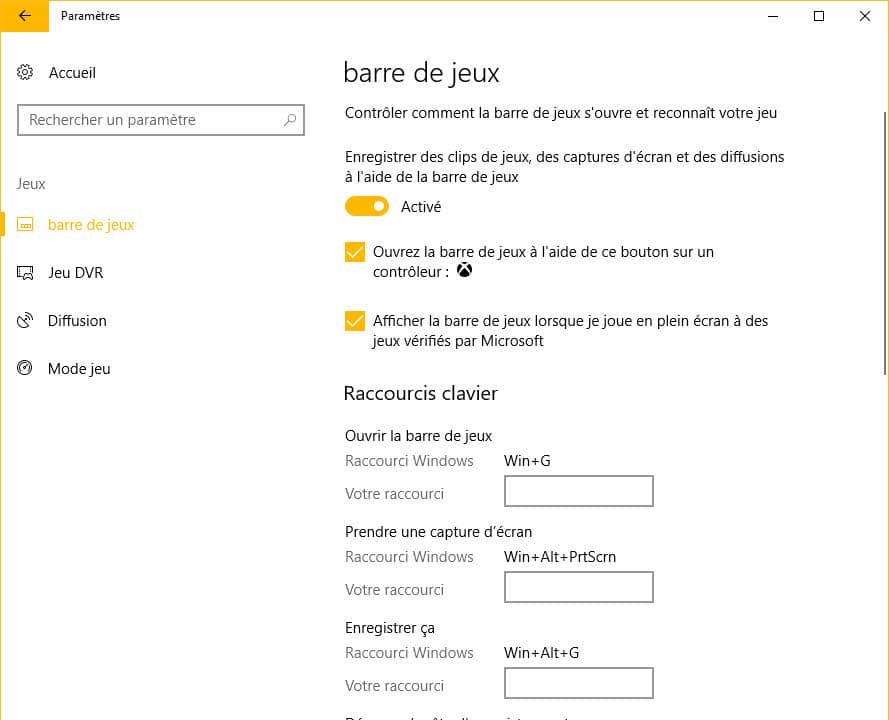Uncheck the controller button option checkbox
This screenshot has width=889, height=720.
[x=355, y=252]
